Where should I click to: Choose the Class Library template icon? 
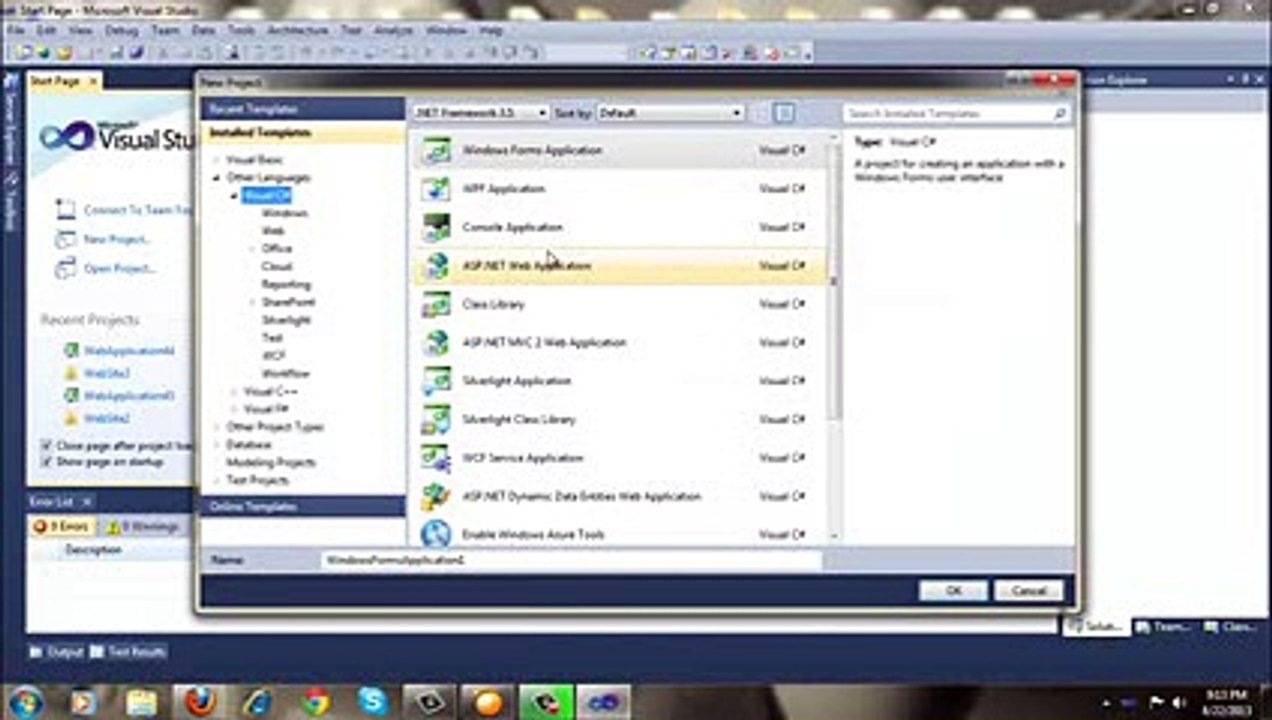click(x=436, y=304)
